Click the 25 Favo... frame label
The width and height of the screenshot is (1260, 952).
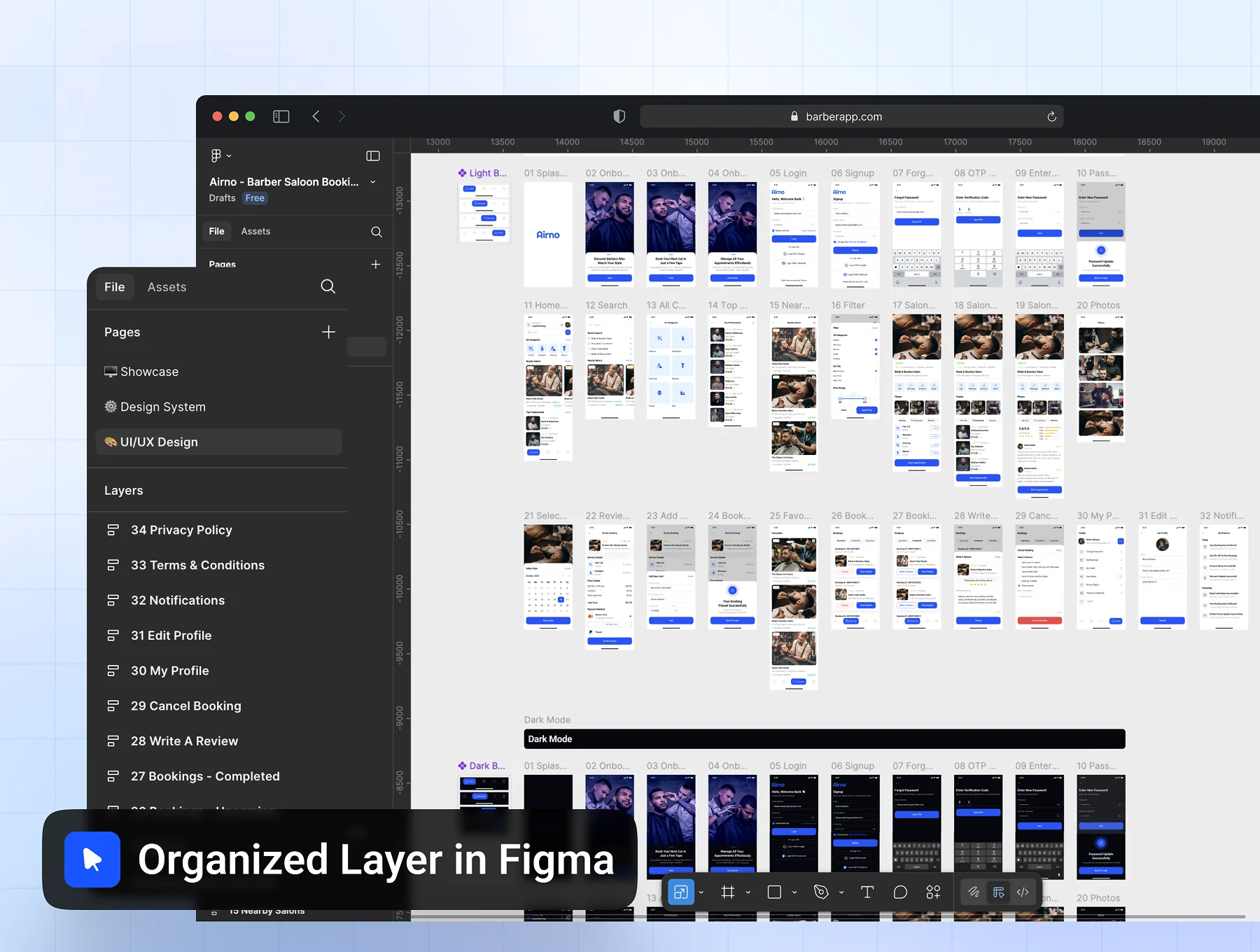(x=790, y=516)
